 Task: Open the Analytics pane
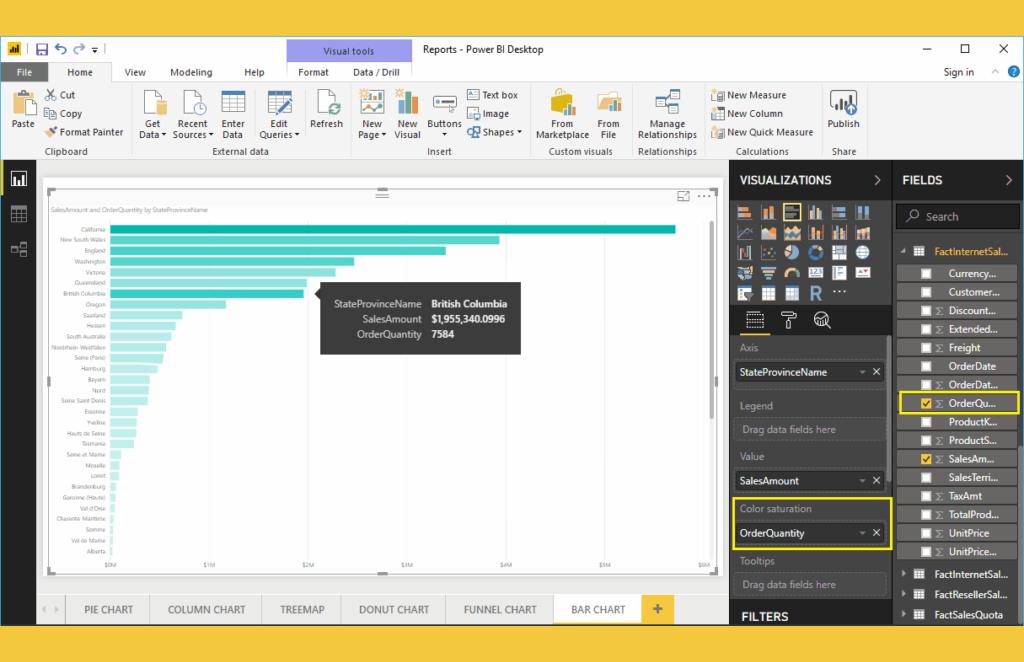point(822,320)
